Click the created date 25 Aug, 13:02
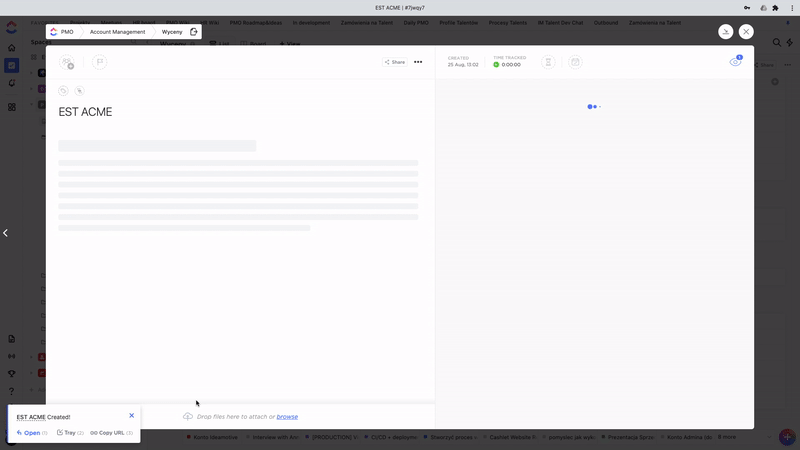The image size is (800, 450). (463, 65)
